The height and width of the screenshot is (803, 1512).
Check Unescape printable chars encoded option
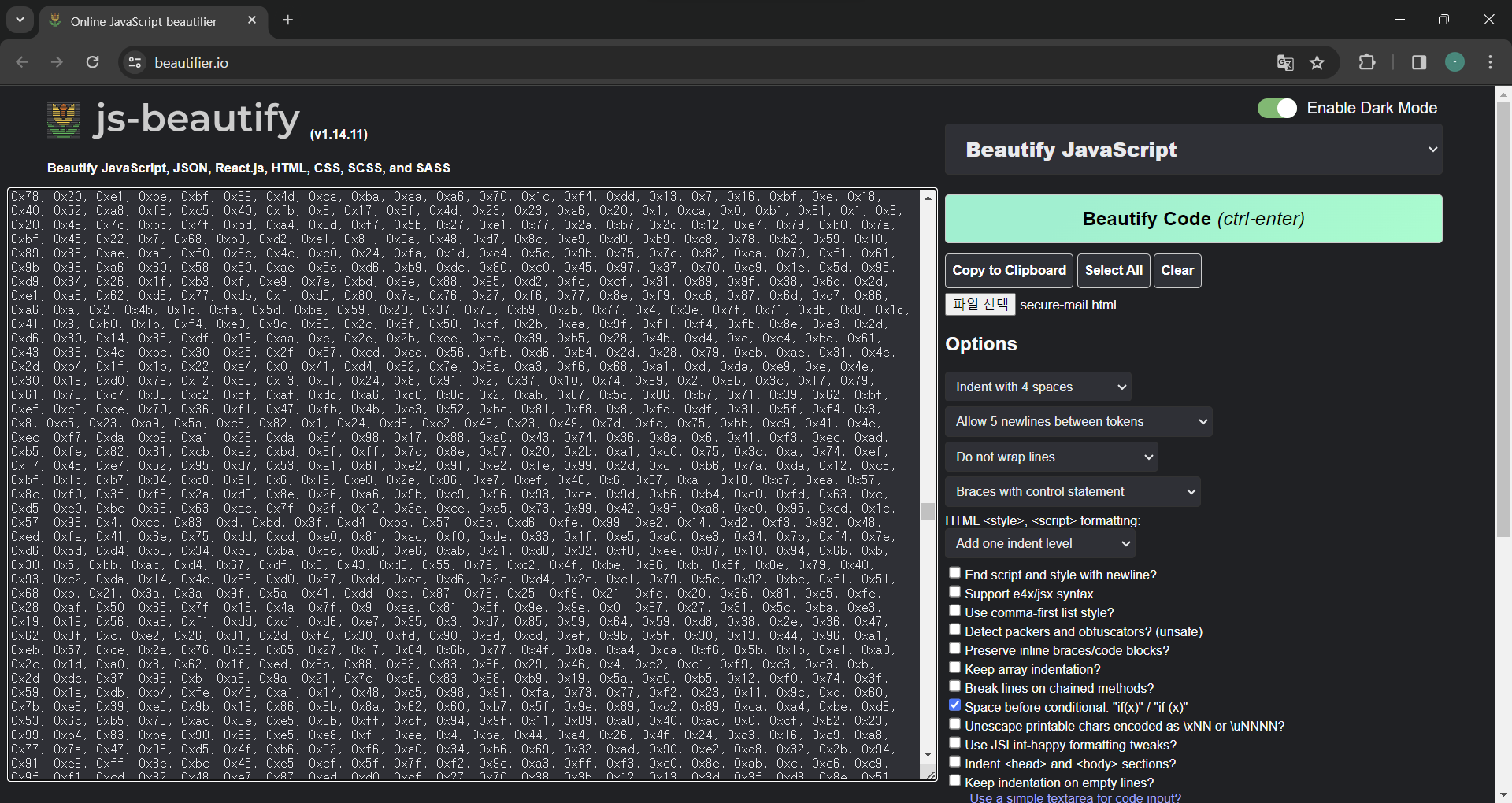click(954, 724)
